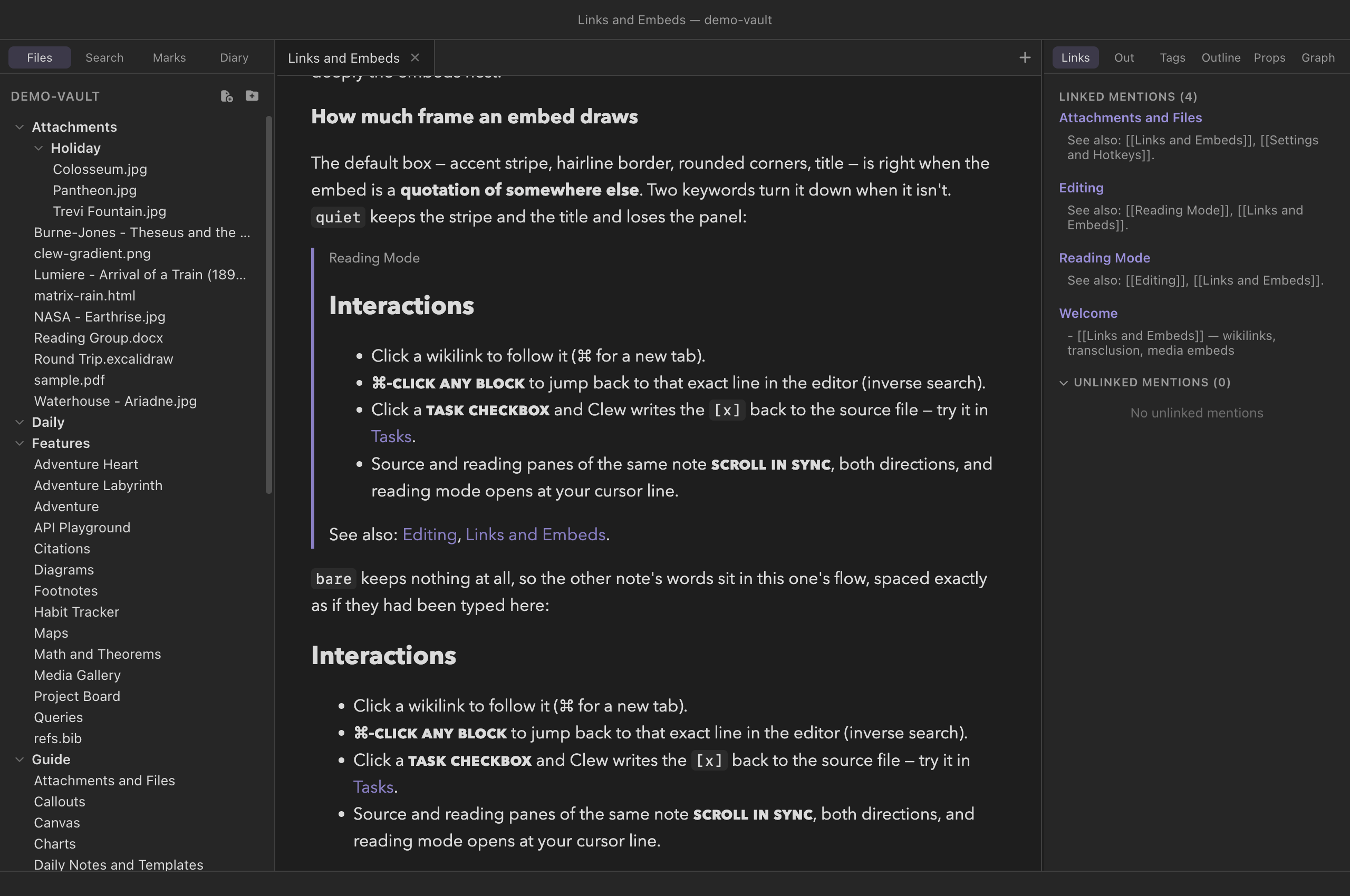This screenshot has width=1350, height=896.
Task: Open the Charts note
Action: point(55,844)
